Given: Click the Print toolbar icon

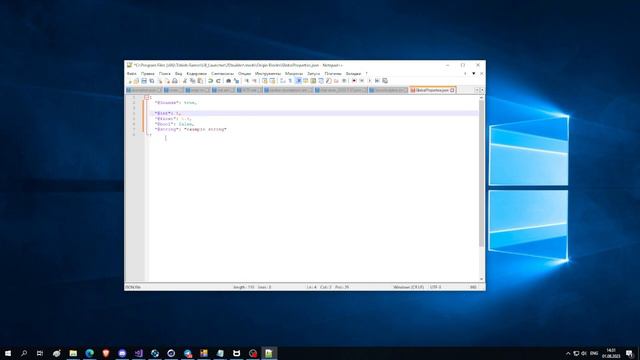Looking at the screenshot, I should tap(175, 81).
